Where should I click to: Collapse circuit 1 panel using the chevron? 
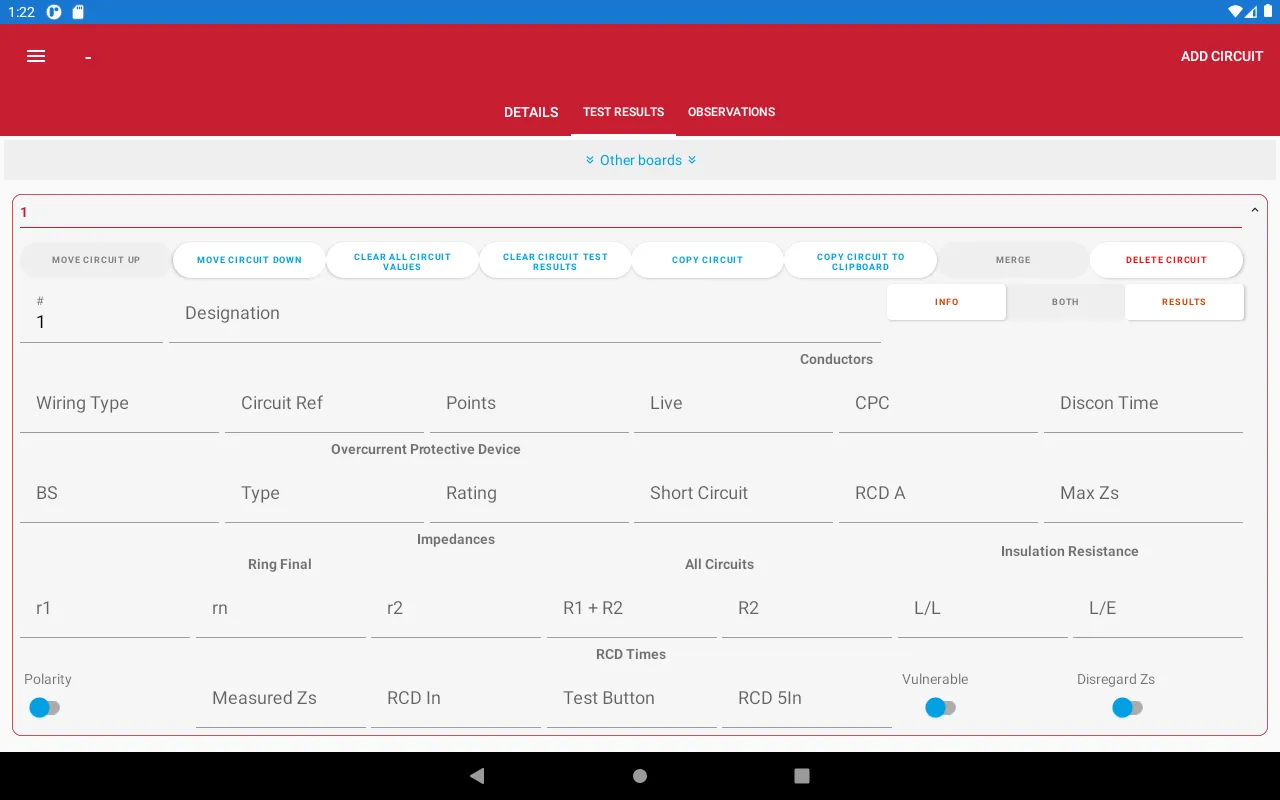tap(1255, 211)
